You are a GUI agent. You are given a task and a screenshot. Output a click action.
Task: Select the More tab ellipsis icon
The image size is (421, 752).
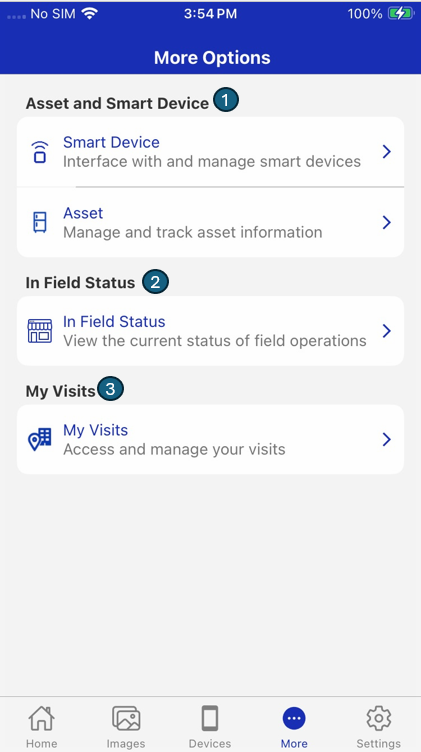[294, 718]
